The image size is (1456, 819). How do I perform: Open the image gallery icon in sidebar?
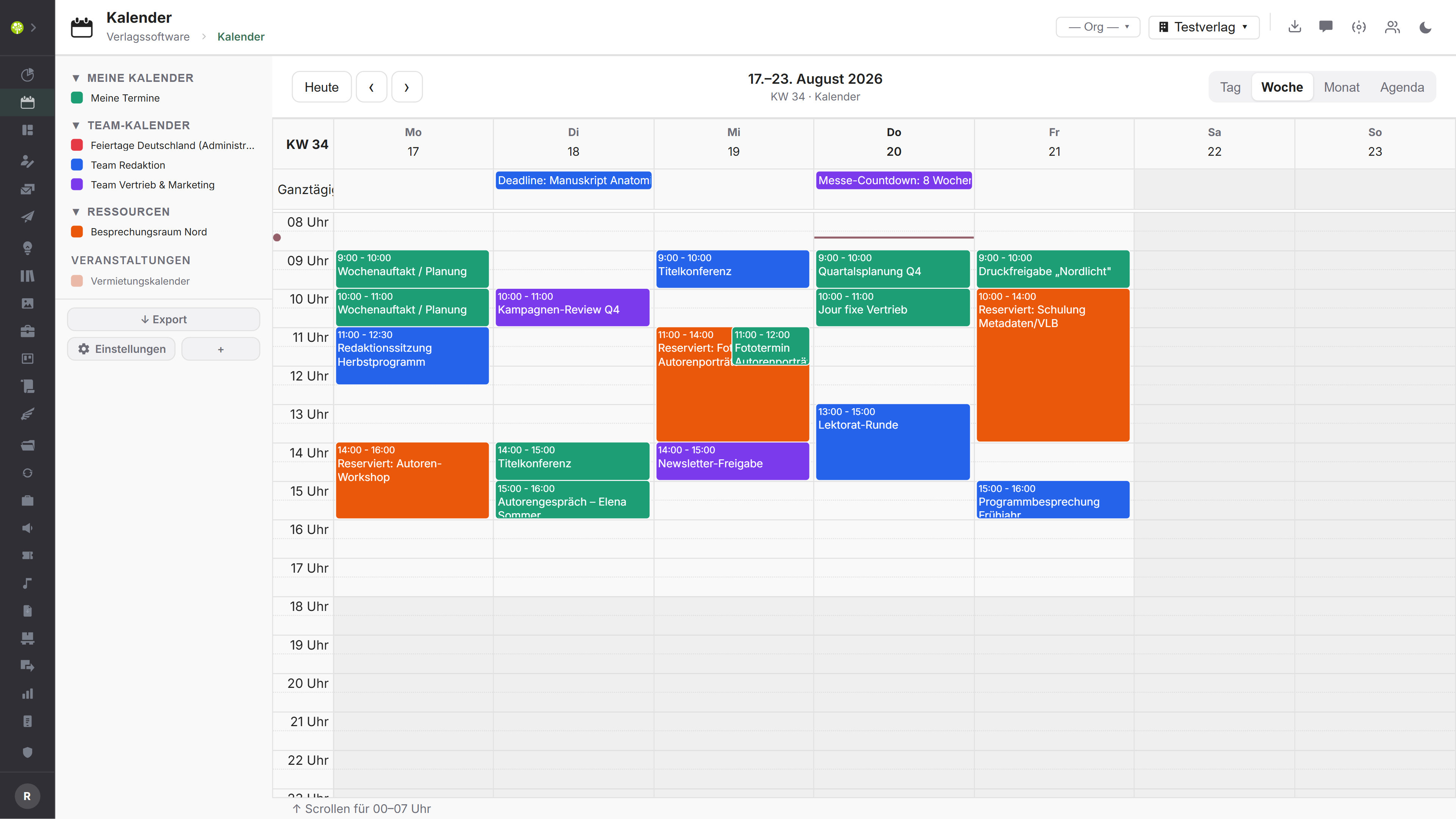(27, 303)
